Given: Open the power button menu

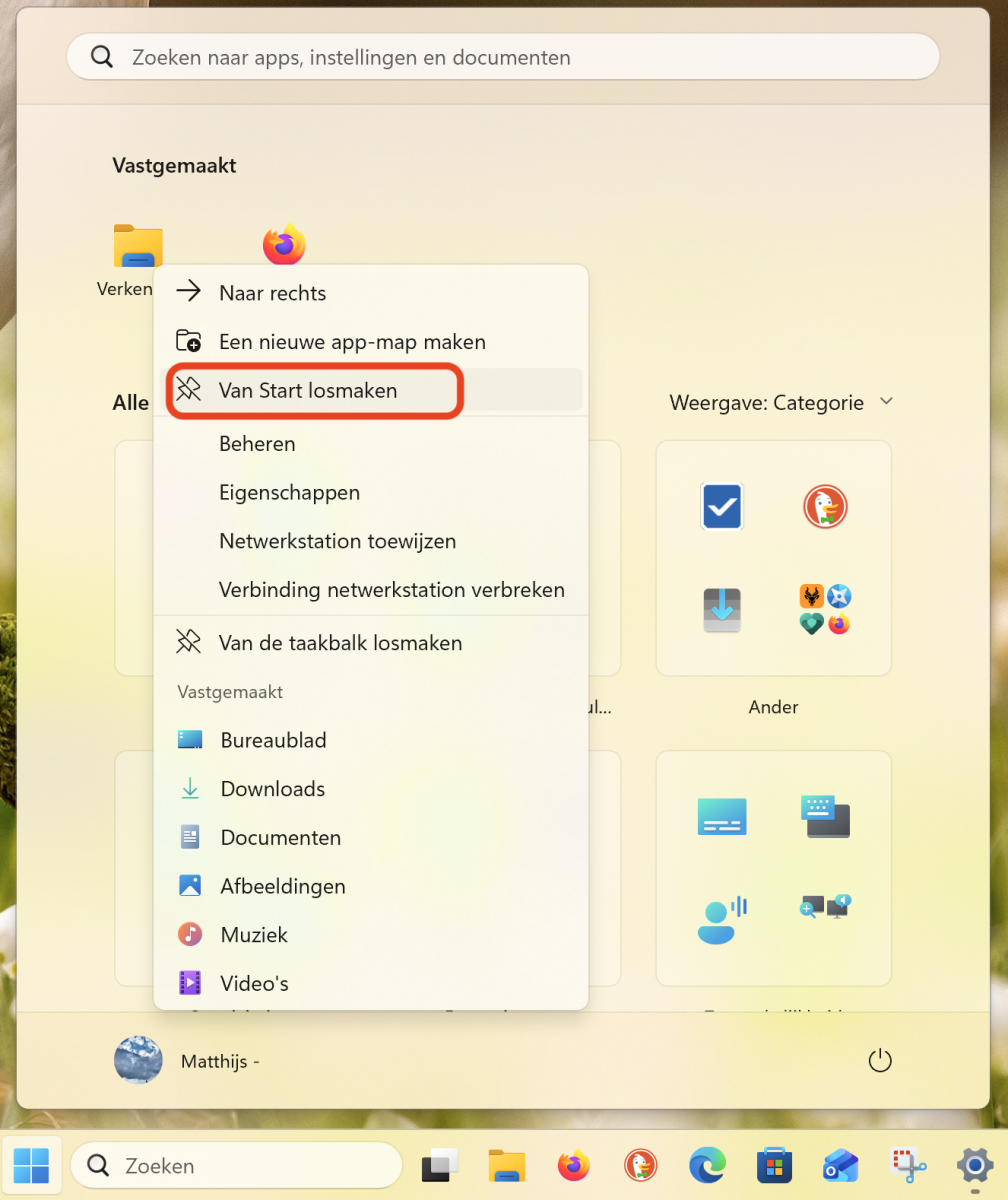Looking at the screenshot, I should pyautogui.click(x=879, y=1061).
